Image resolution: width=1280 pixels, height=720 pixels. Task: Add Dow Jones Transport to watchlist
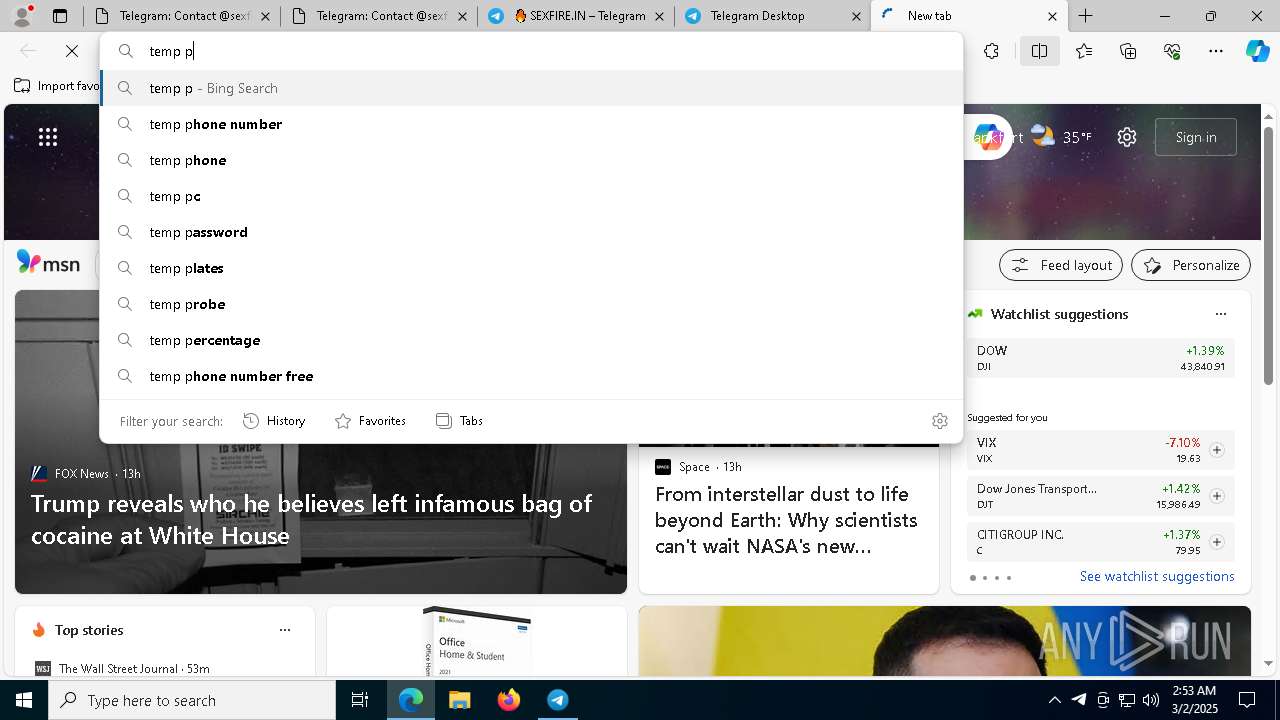click(x=1216, y=496)
